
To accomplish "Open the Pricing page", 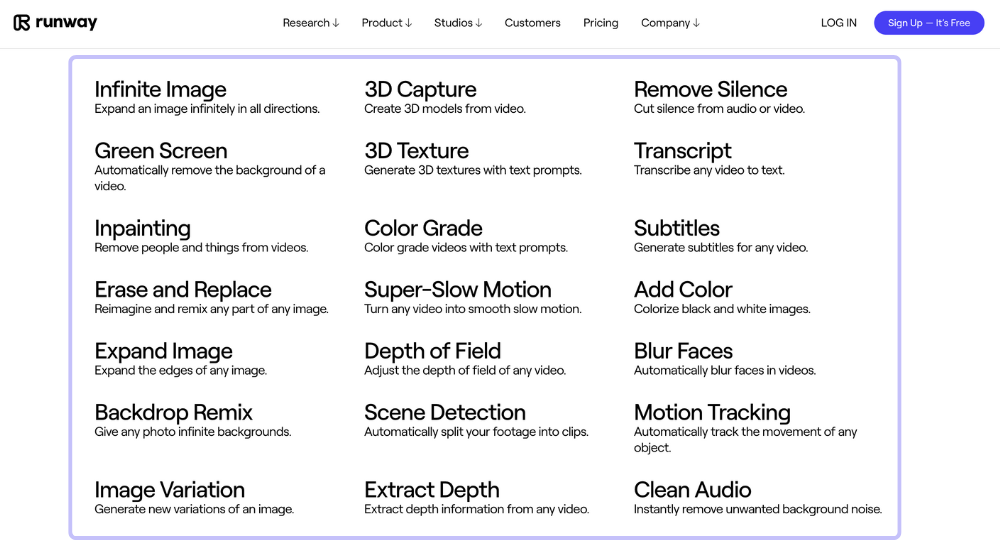I will (x=601, y=23).
